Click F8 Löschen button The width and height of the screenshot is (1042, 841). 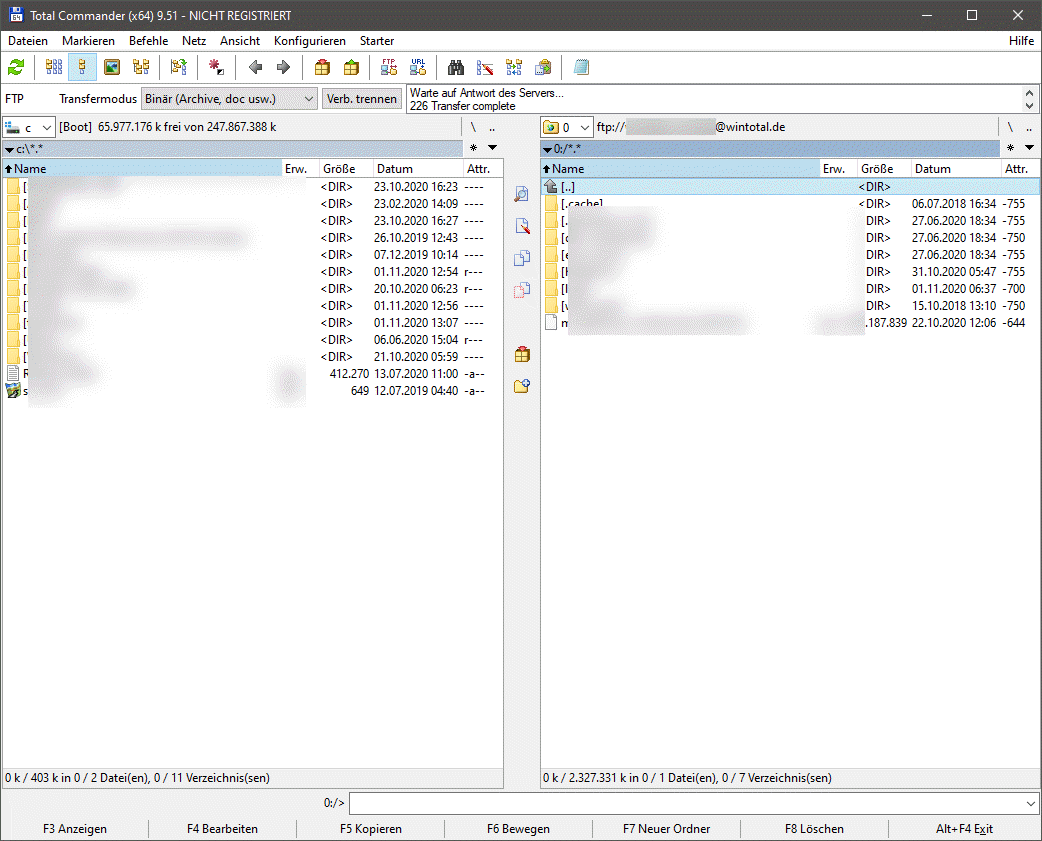pos(814,828)
